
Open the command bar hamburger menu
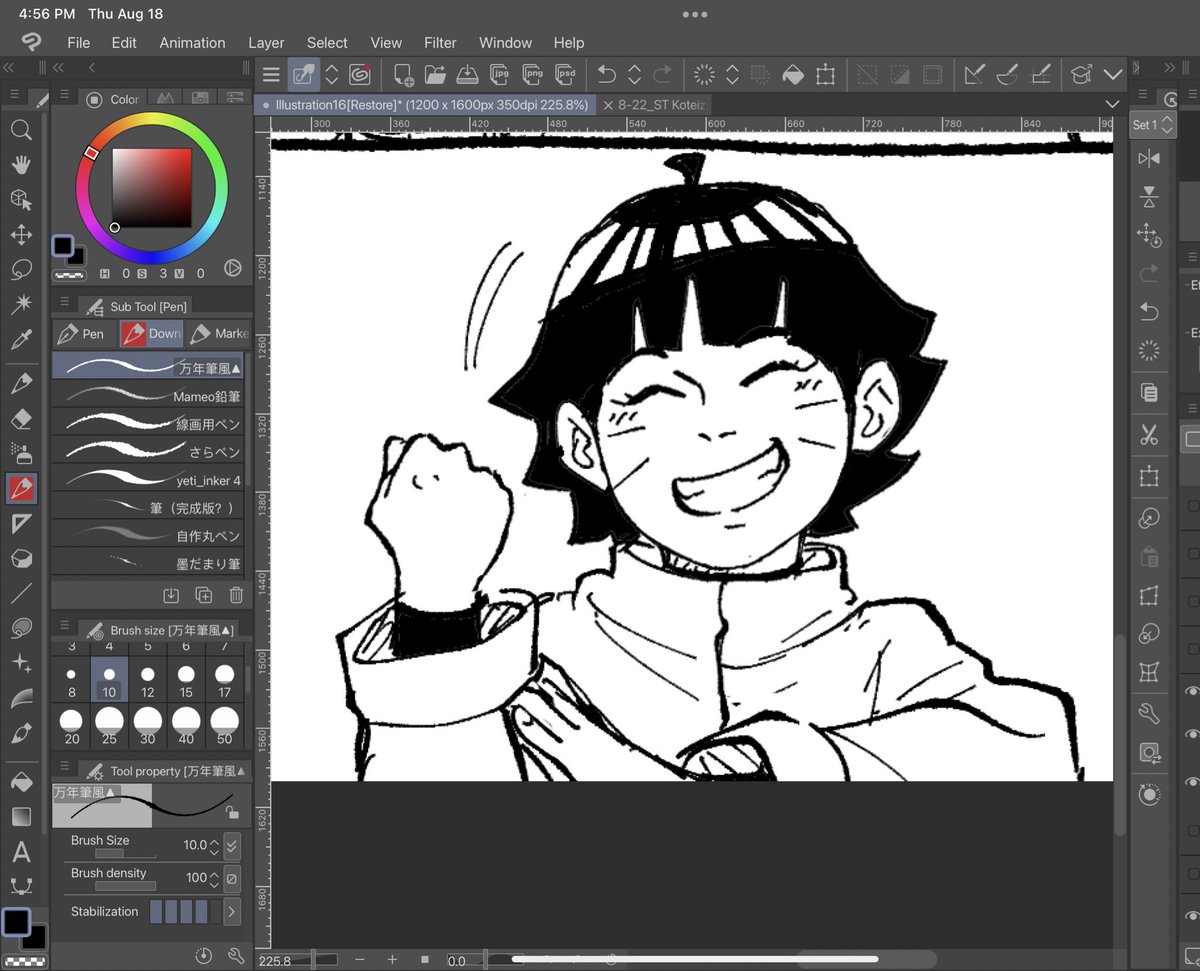coord(271,75)
